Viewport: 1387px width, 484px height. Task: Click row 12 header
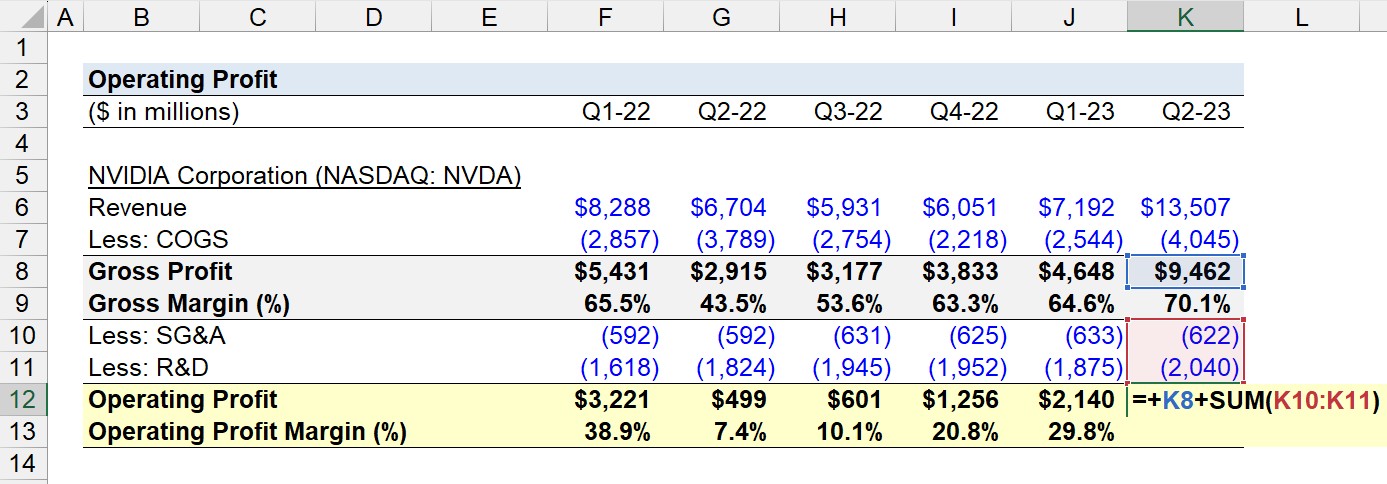(x=24, y=400)
